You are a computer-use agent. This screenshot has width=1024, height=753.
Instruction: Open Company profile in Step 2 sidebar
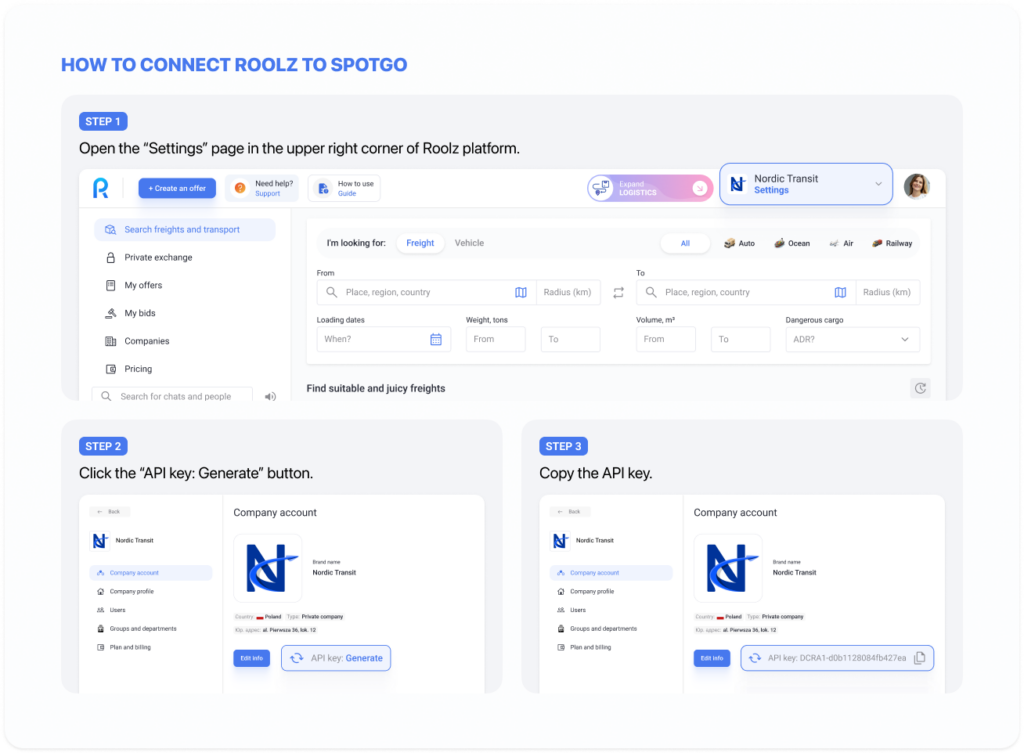[125, 591]
